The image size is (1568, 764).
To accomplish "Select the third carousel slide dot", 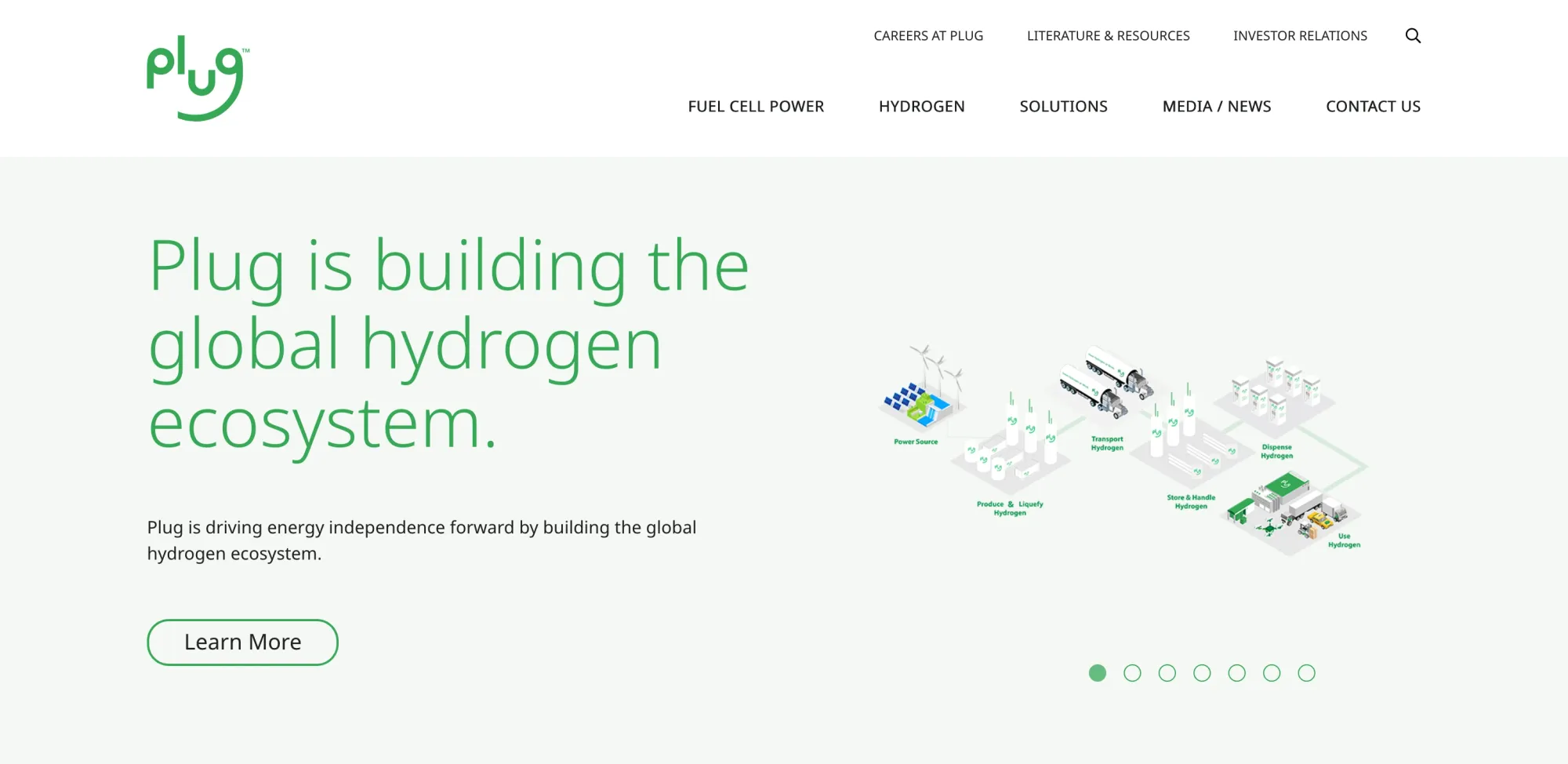I will pyautogui.click(x=1167, y=673).
